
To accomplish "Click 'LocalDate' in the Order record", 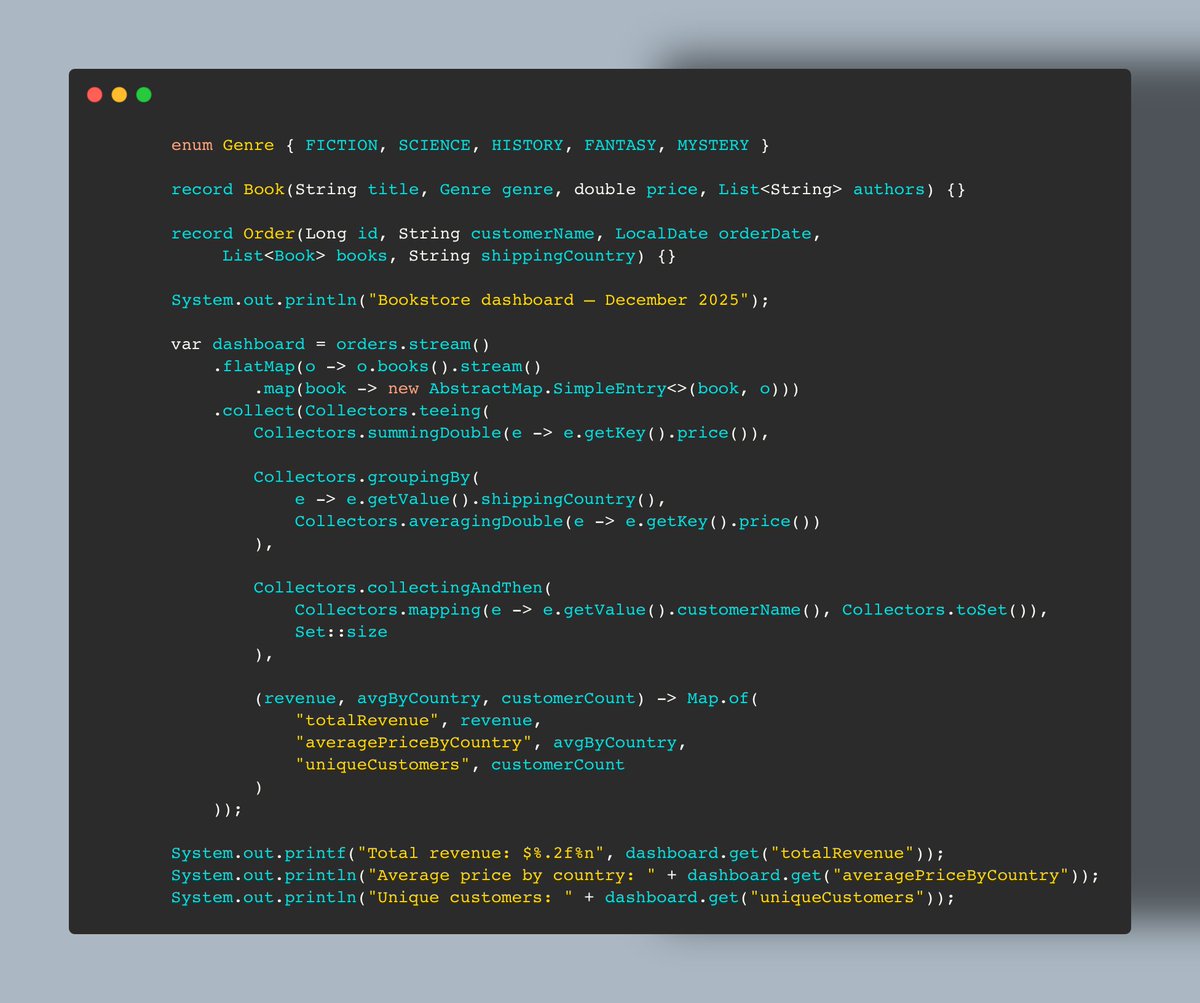I will coord(661,234).
